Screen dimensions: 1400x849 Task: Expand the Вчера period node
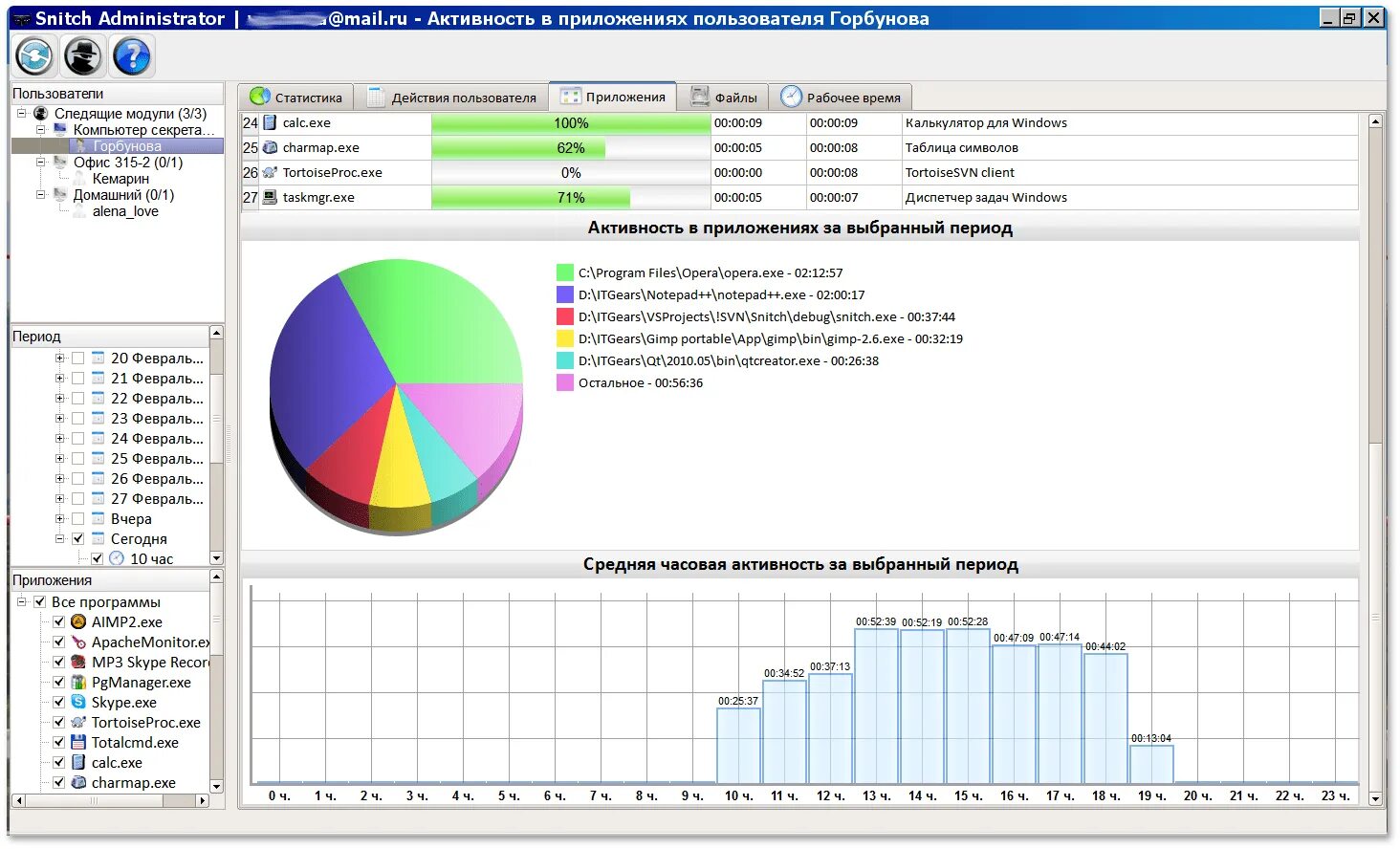(x=59, y=518)
